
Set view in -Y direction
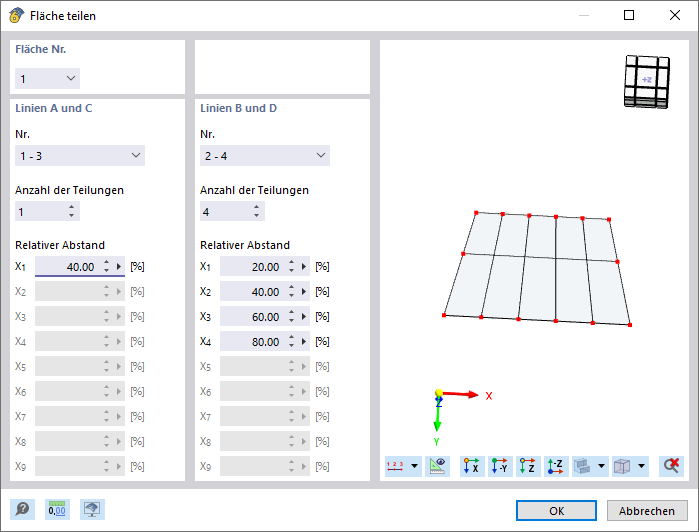point(500,466)
